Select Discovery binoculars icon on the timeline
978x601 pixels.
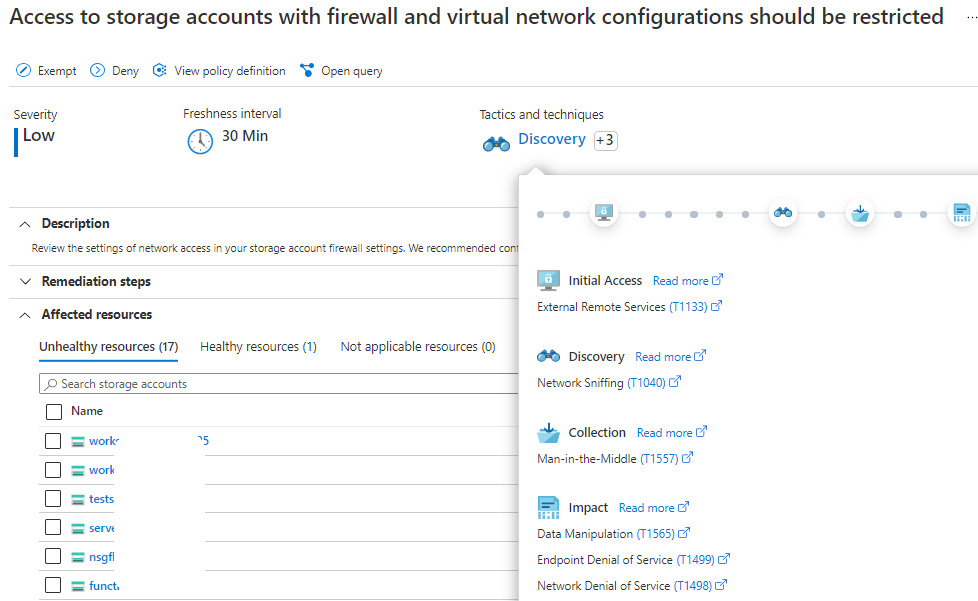coord(783,213)
